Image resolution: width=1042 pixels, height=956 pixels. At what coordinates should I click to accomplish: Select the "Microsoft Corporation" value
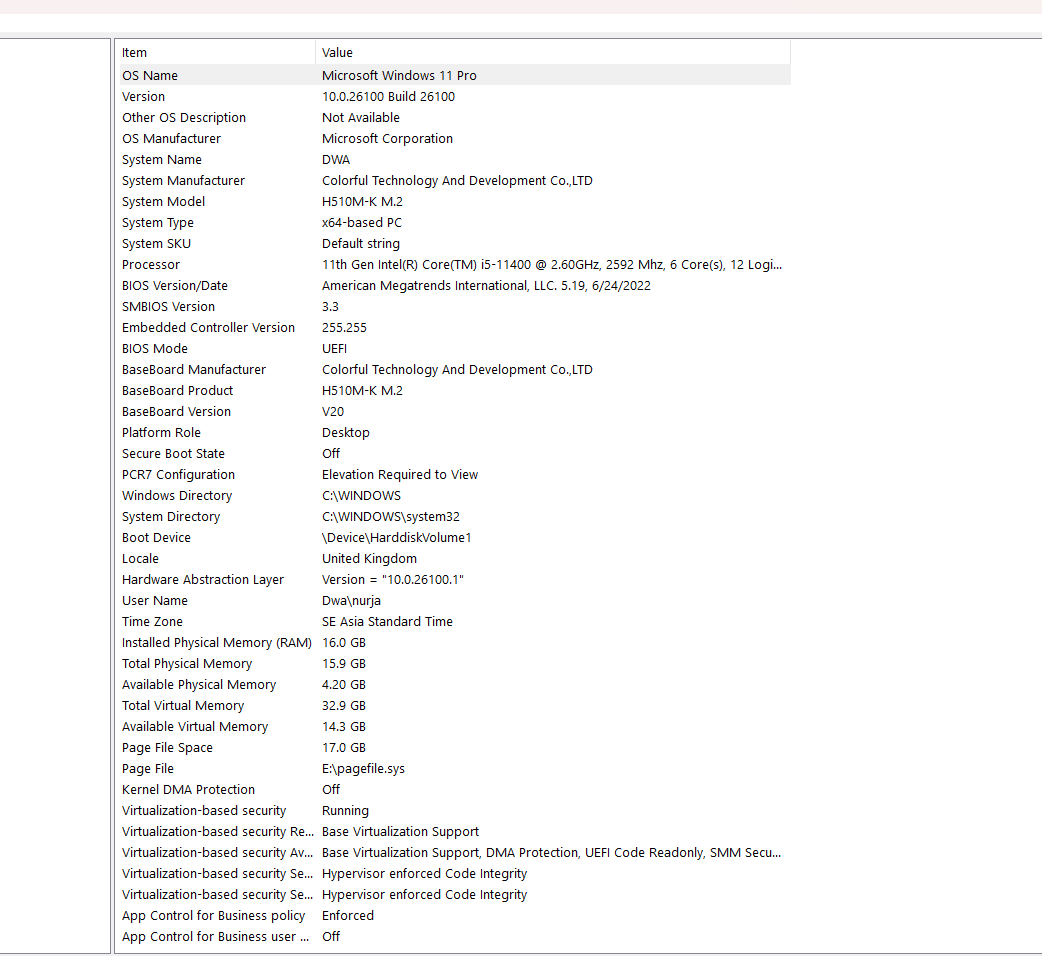387,139
